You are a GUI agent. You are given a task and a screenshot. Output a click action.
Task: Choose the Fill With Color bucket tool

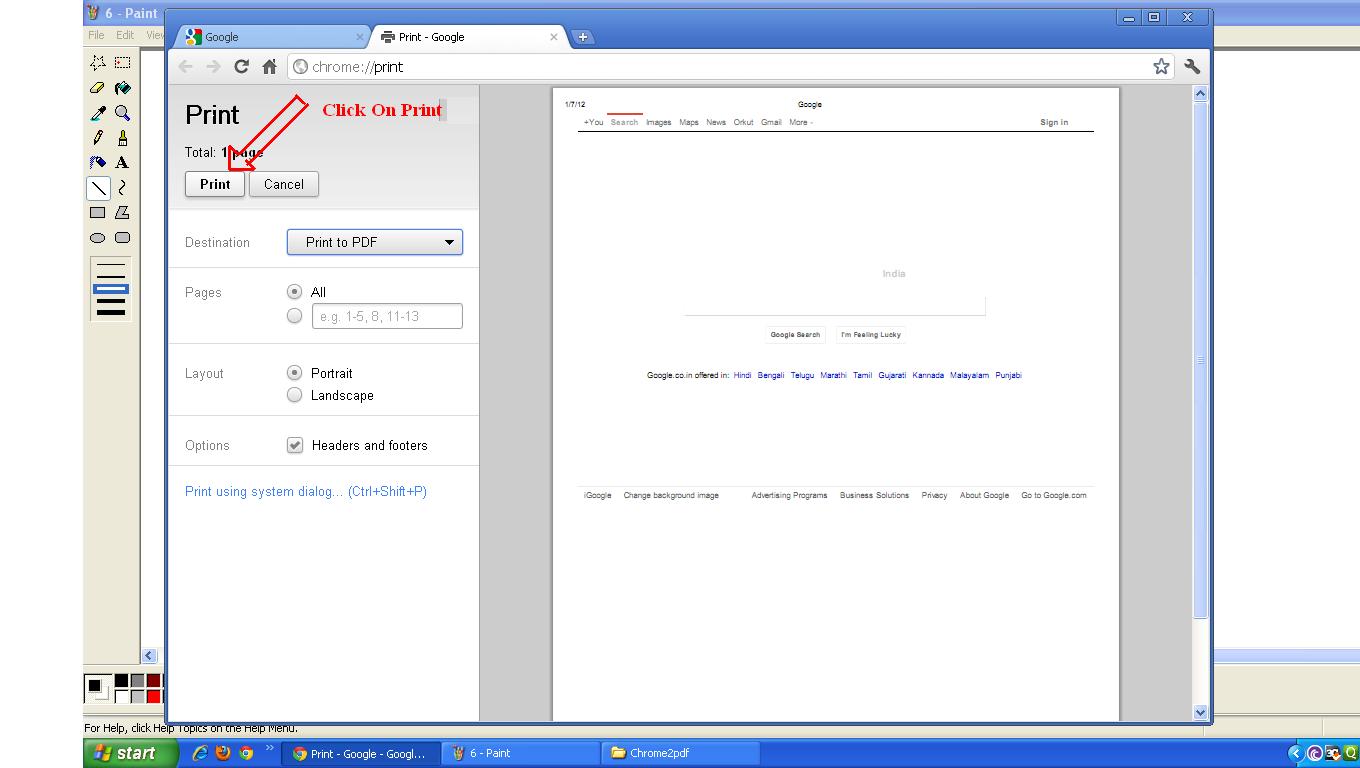pyautogui.click(x=122, y=88)
